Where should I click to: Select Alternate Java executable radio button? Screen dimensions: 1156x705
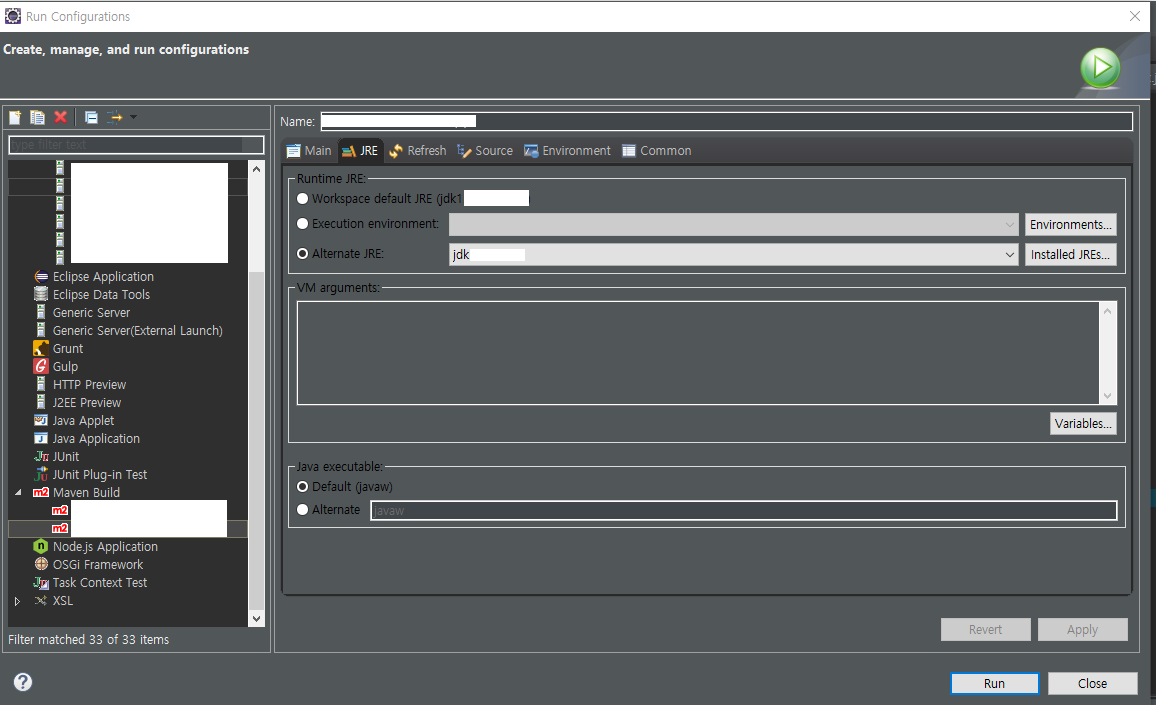point(302,510)
